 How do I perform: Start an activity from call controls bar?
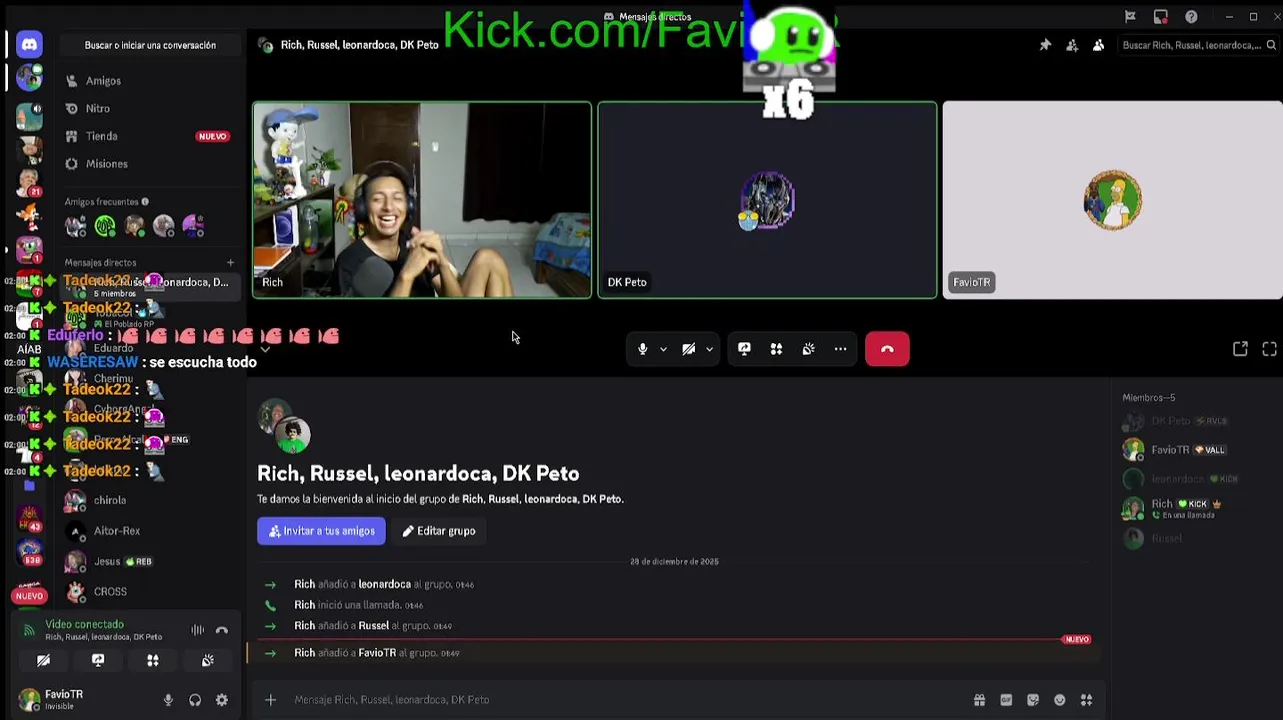tap(776, 349)
